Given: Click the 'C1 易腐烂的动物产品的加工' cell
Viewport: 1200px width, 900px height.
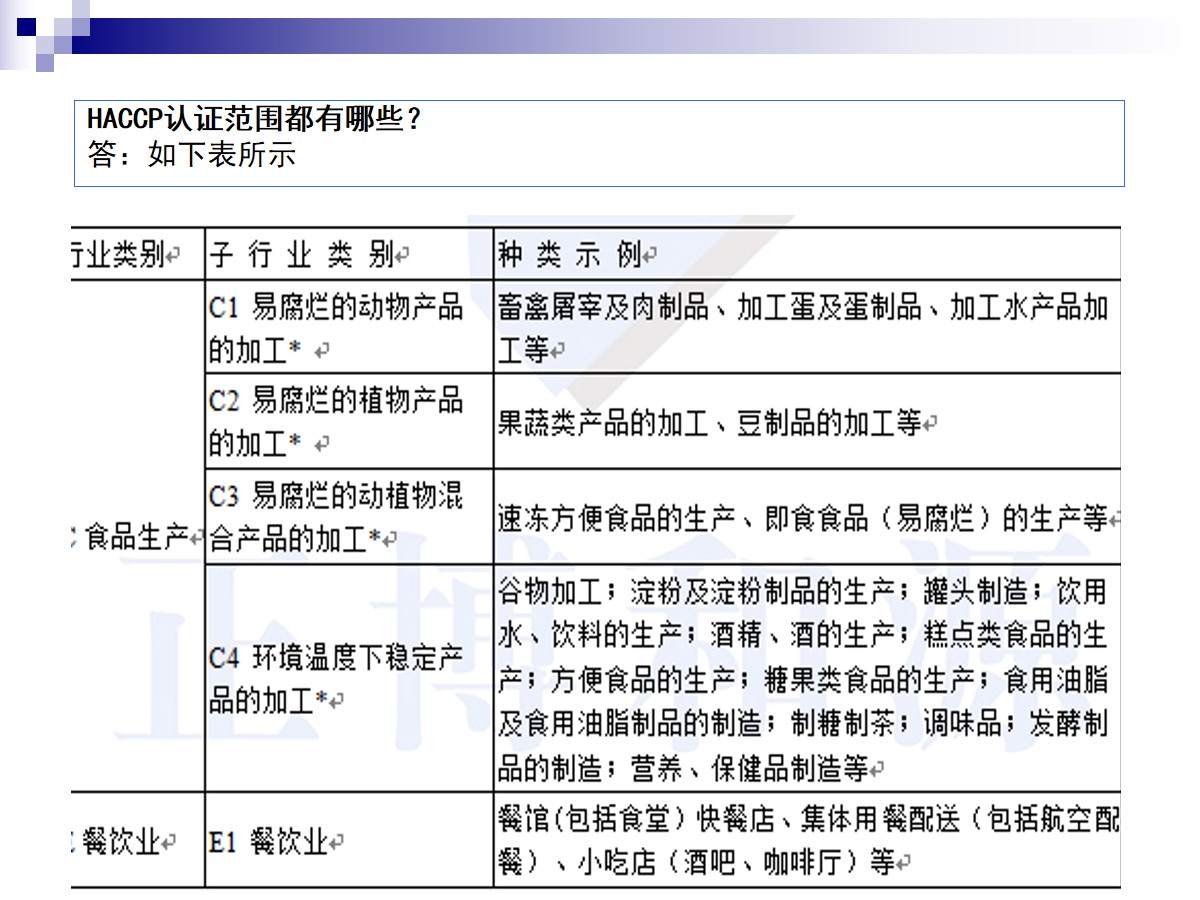Looking at the screenshot, I should [x=336, y=328].
